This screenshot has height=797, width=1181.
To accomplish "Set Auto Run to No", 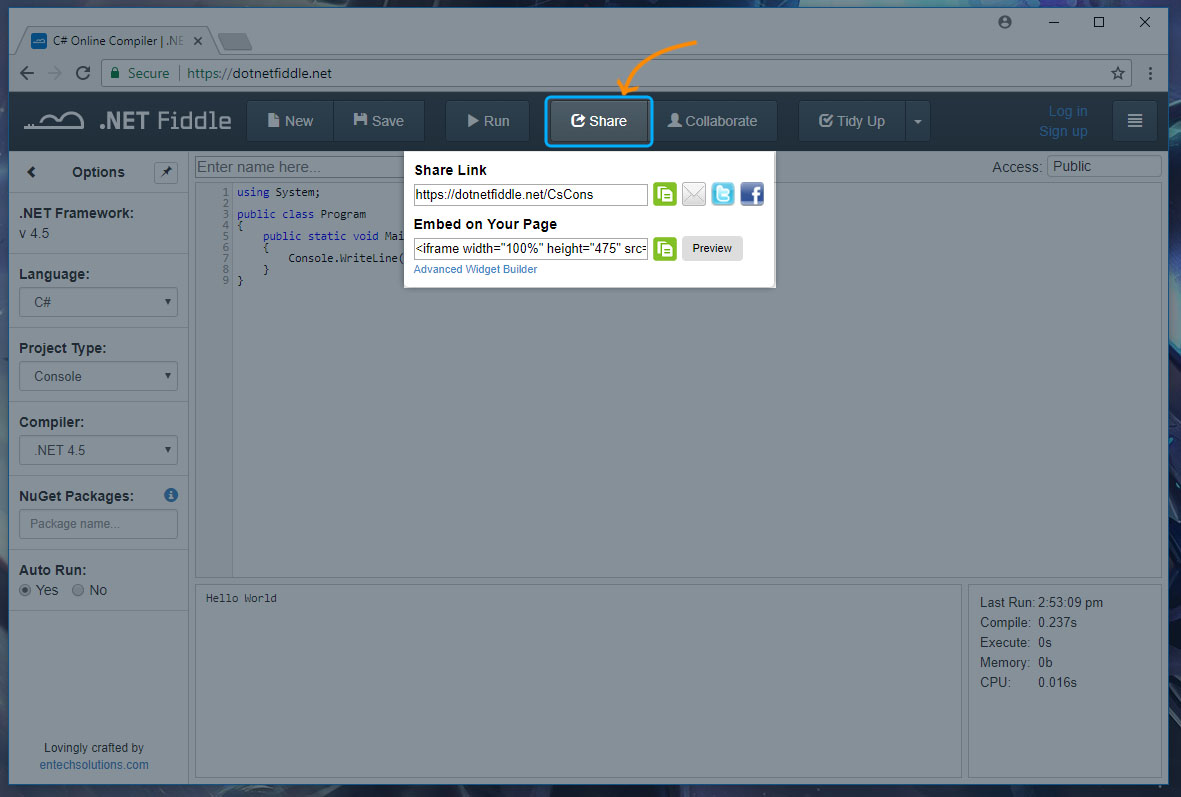I will (78, 591).
